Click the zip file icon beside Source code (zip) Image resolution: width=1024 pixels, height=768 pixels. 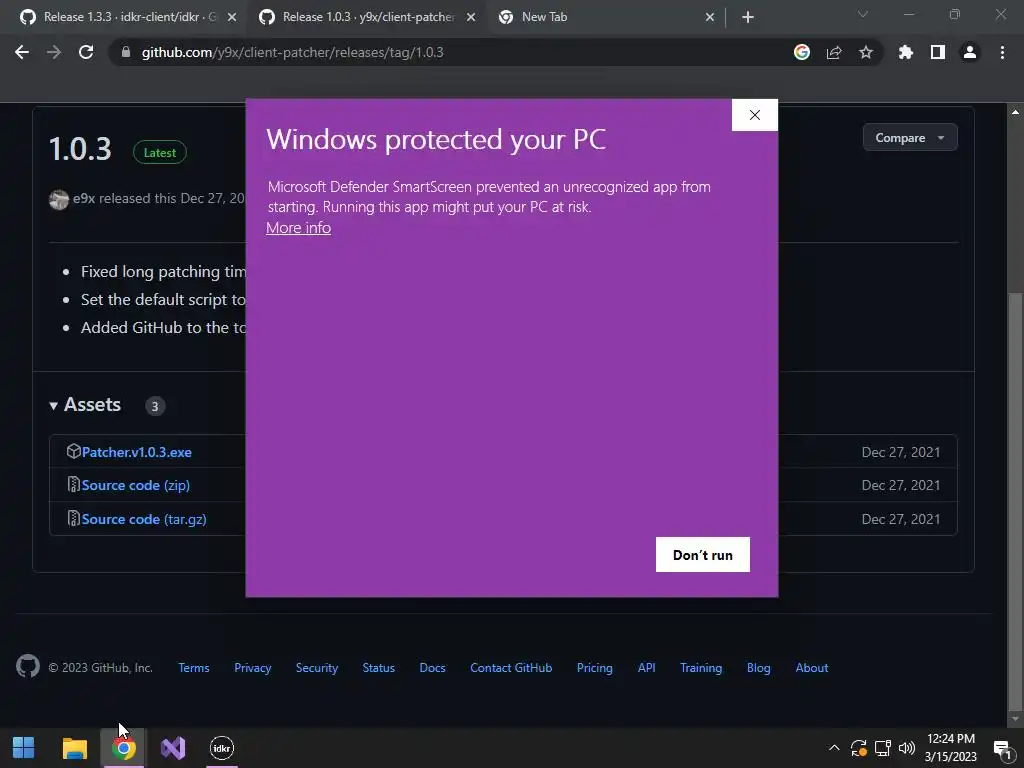pyautogui.click(x=73, y=485)
